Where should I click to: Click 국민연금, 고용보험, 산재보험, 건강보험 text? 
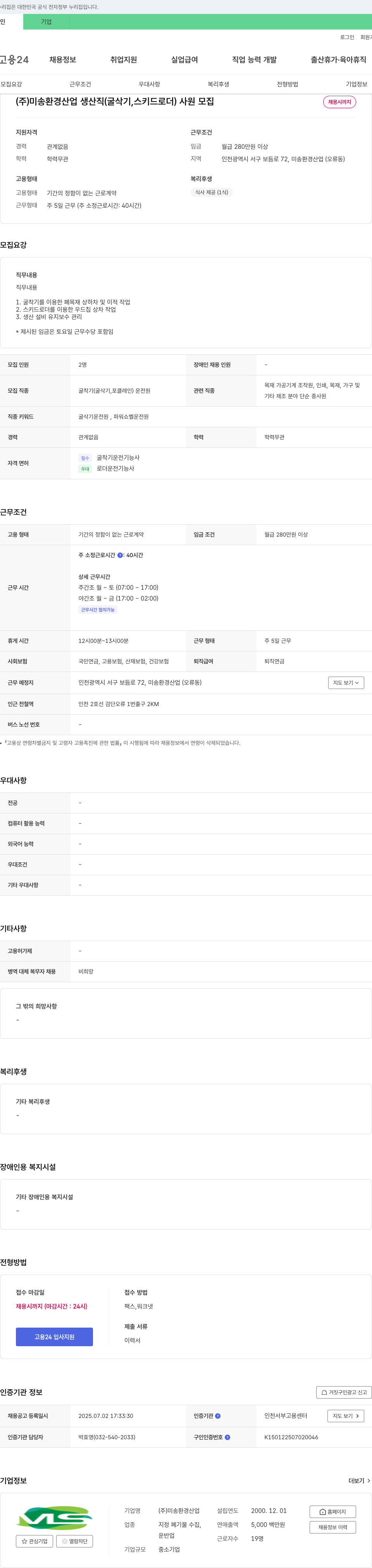(123, 661)
